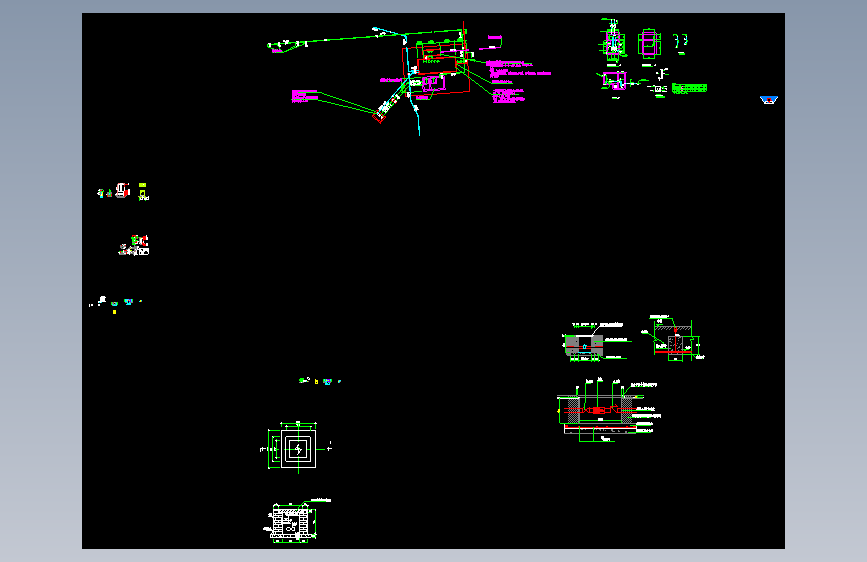Click the section detail with vertical red pipe
Image resolution: width=867 pixels, height=562 pixels.
[x=674, y=337]
